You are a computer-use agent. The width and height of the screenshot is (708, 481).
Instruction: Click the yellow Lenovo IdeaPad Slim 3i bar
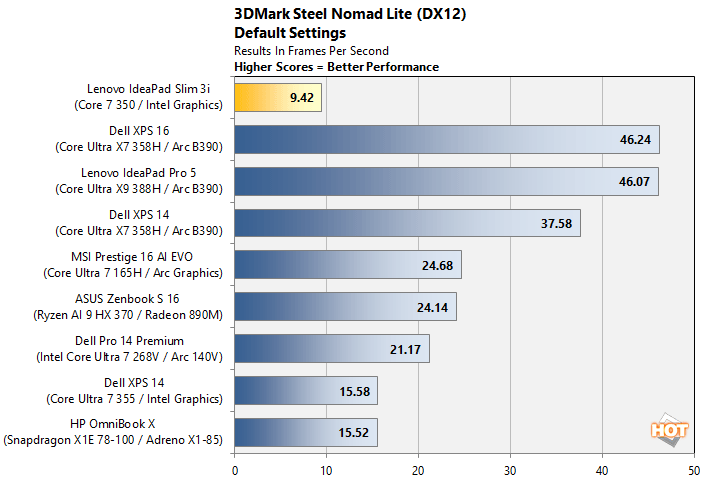point(278,98)
